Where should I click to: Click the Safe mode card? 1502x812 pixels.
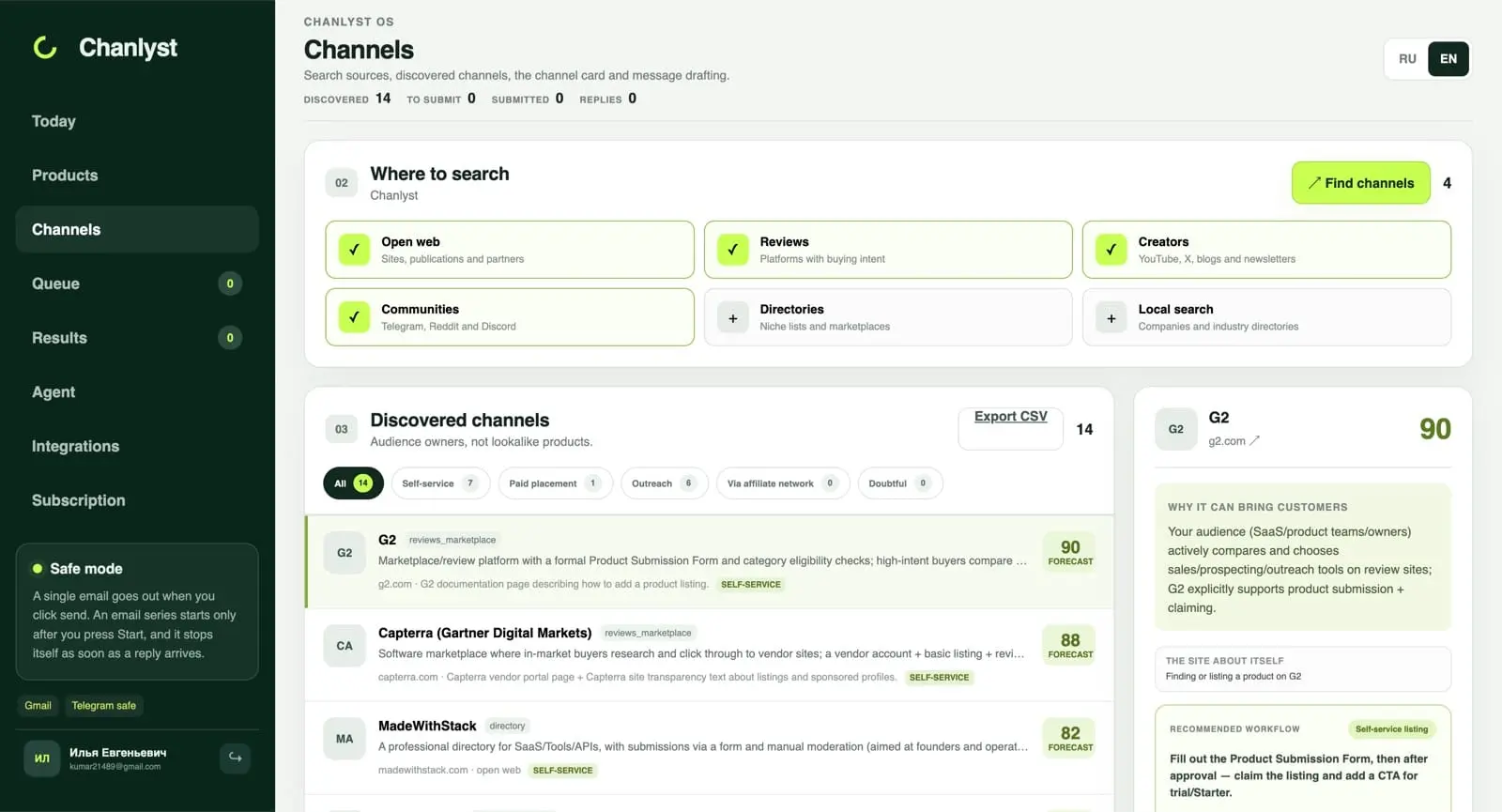137,611
